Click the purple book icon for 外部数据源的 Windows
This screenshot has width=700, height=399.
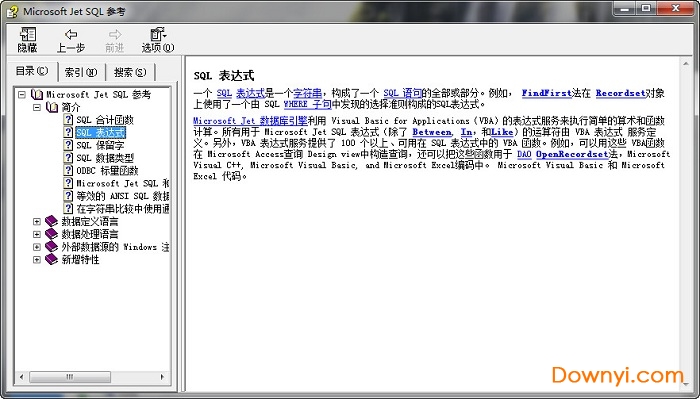point(52,246)
